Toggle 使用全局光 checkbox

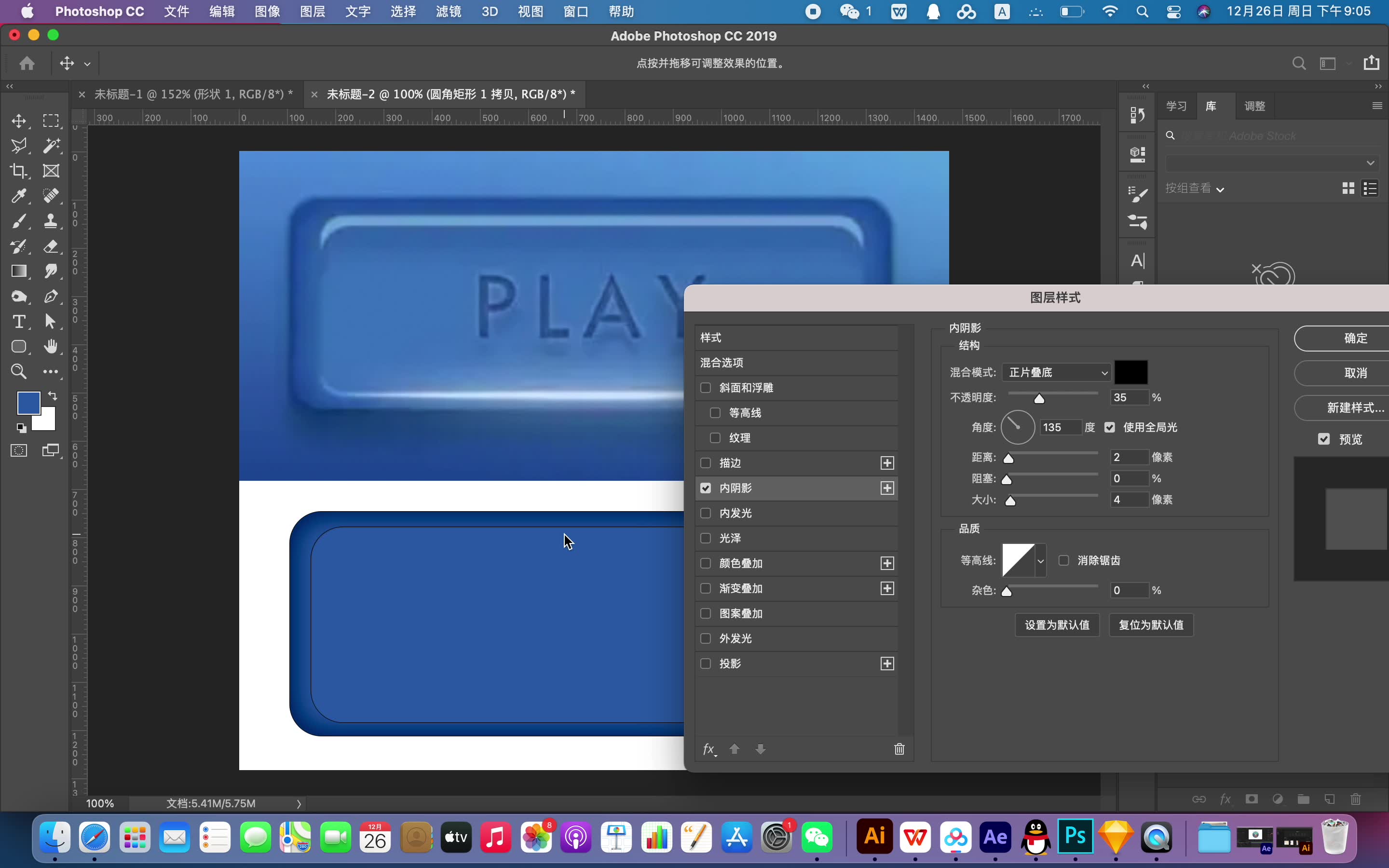[x=1109, y=427]
